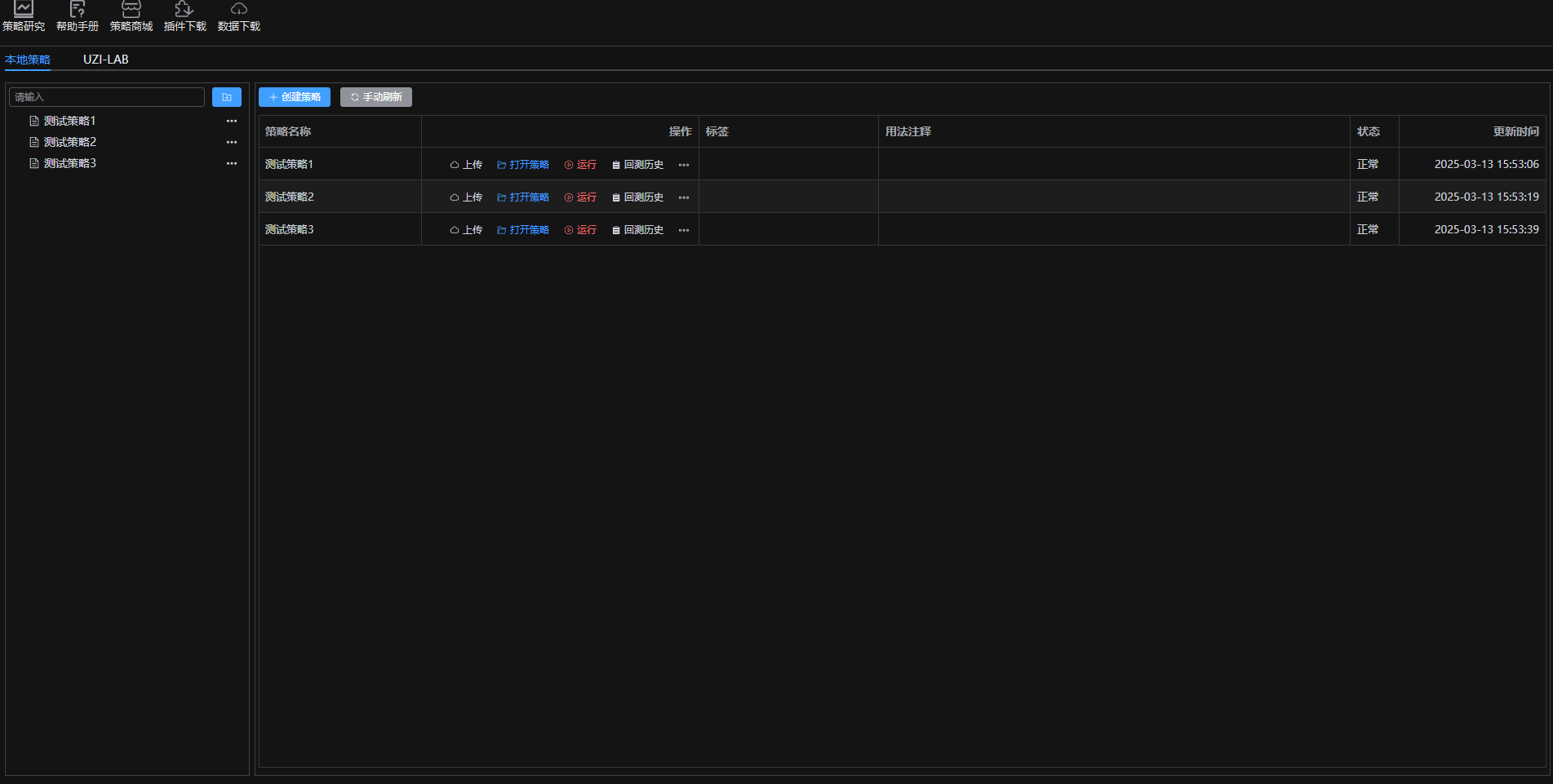Expand more options for 测试策略2 in sidebar
Image resolution: width=1553 pixels, height=784 pixels.
232,142
